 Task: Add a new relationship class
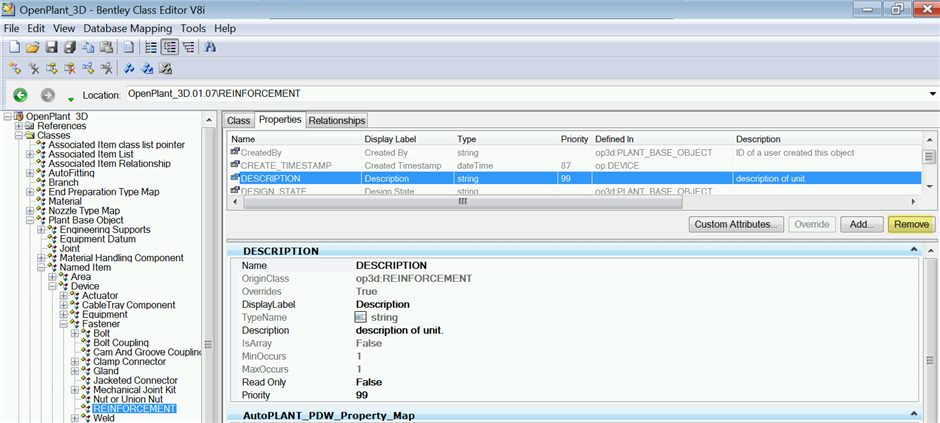coord(88,68)
